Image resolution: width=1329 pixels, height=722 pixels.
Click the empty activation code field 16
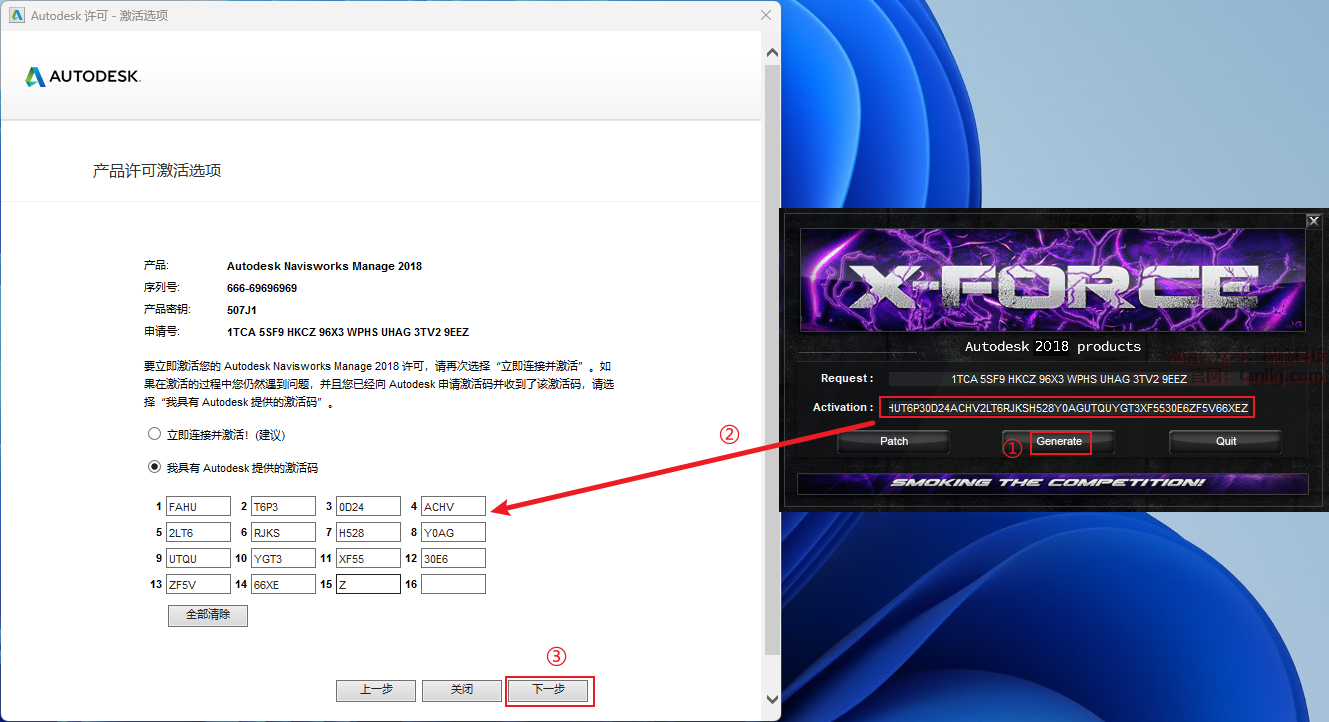tap(453, 584)
